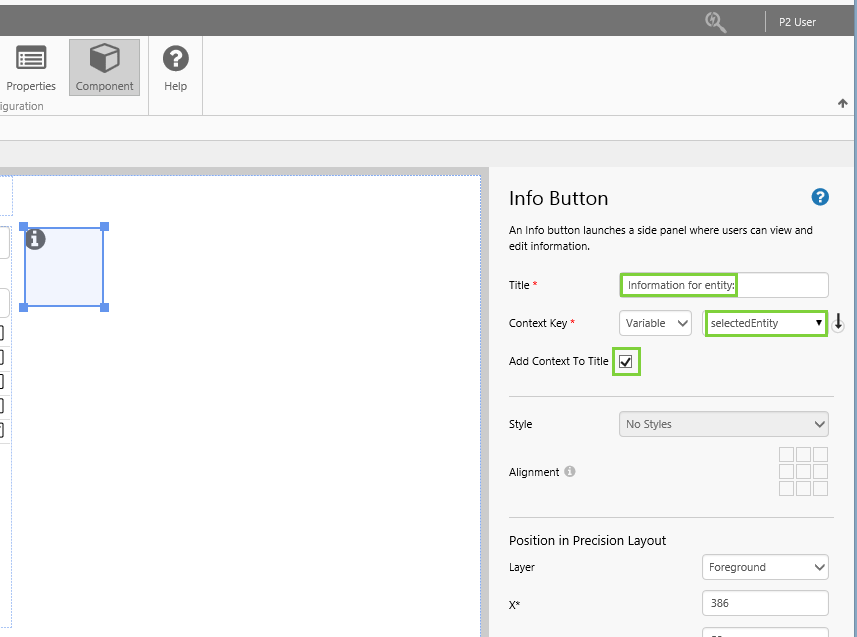Open the Layer dropdown set to Foreground

[765, 567]
